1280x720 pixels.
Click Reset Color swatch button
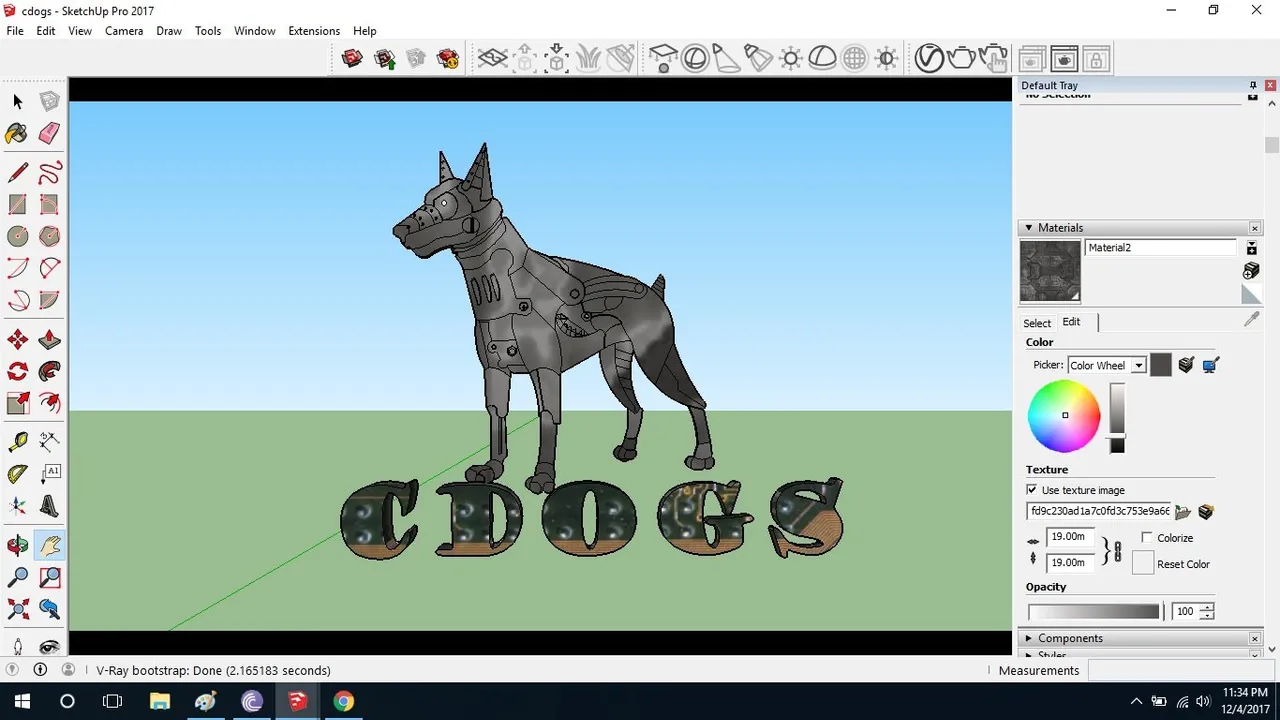[x=1143, y=563]
